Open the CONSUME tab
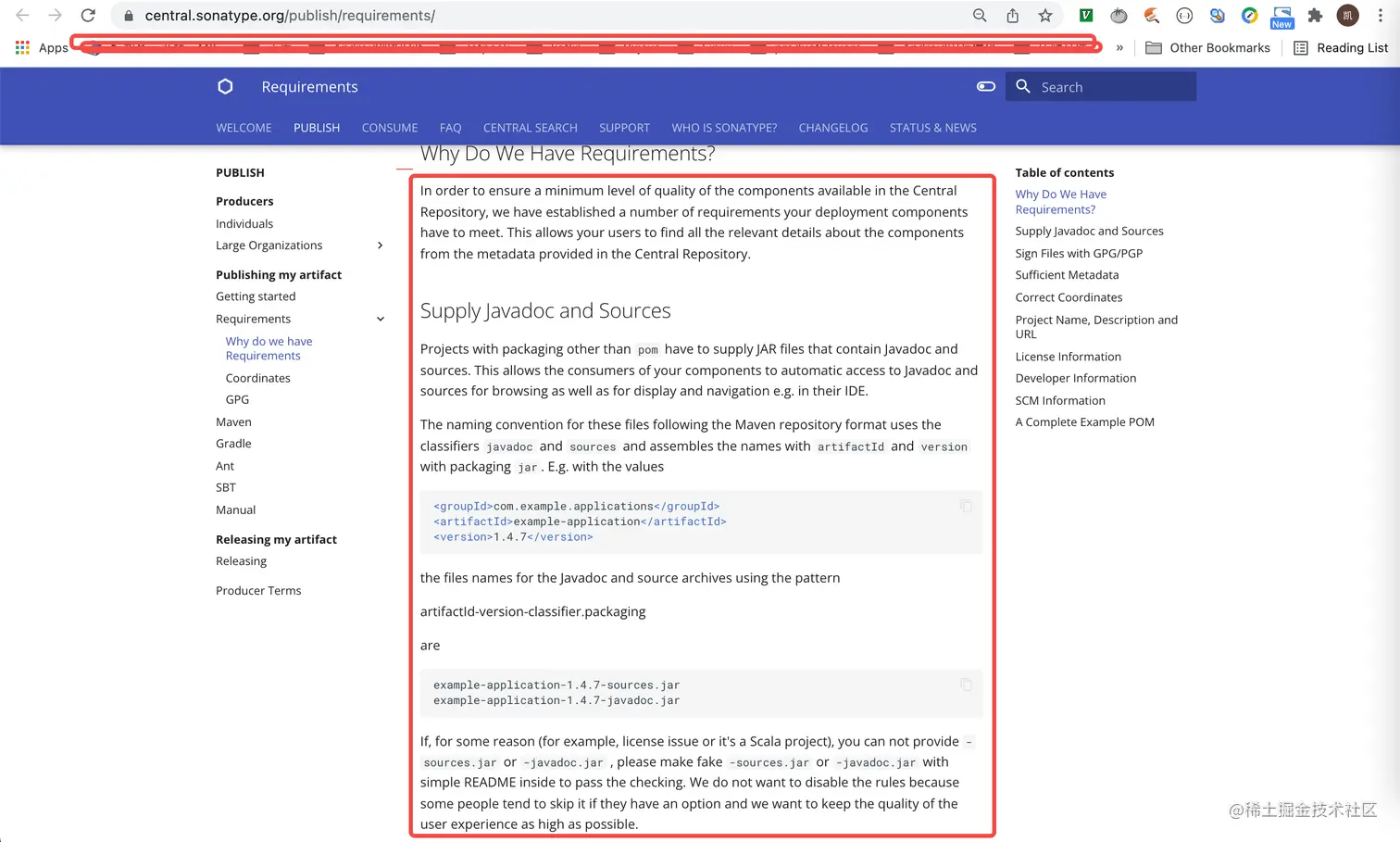Image resolution: width=1400 pixels, height=842 pixels. (x=390, y=128)
